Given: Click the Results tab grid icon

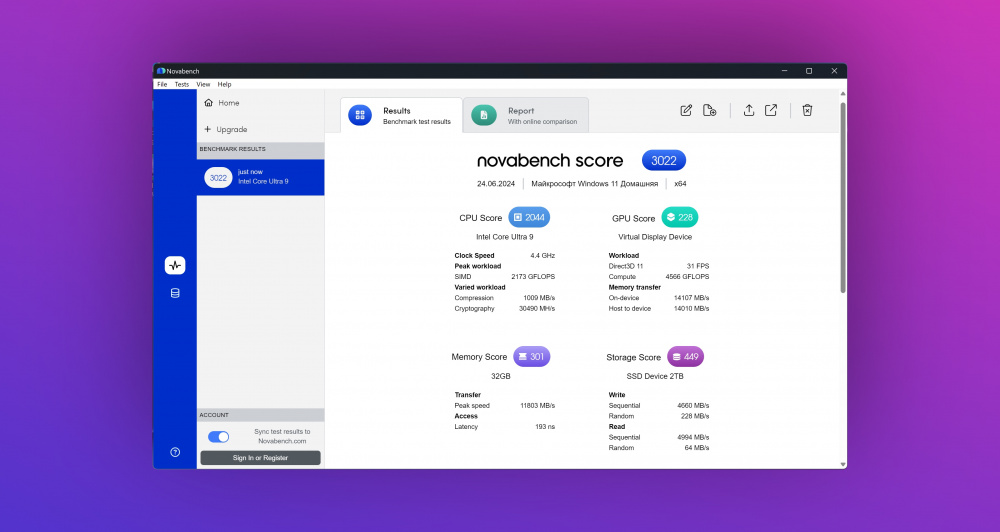Looking at the screenshot, I should pyautogui.click(x=360, y=115).
